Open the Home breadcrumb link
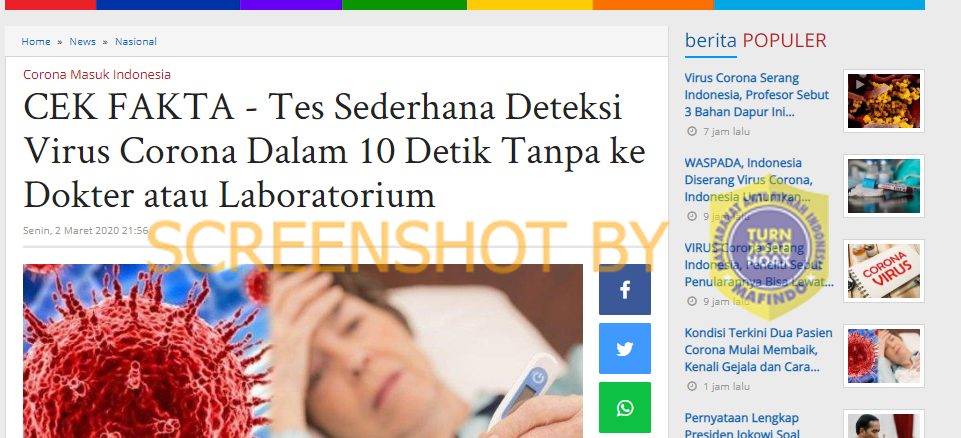The height and width of the screenshot is (438, 961). tap(36, 42)
